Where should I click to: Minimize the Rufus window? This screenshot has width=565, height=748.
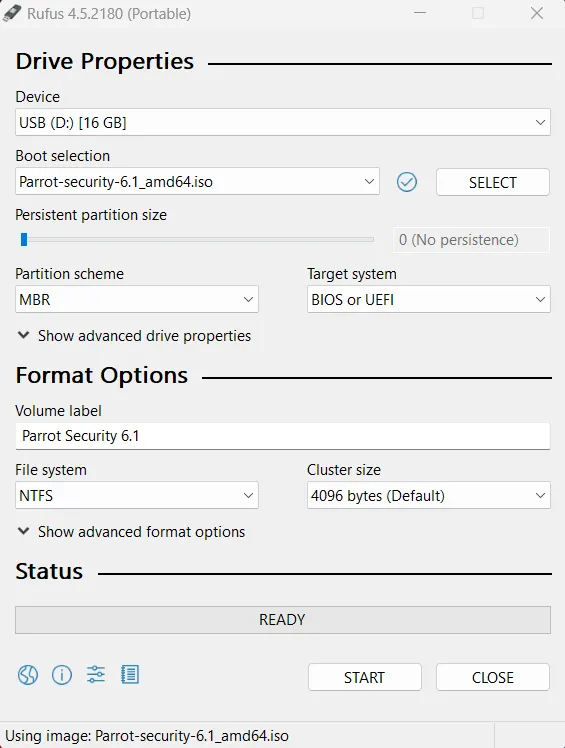(x=420, y=13)
